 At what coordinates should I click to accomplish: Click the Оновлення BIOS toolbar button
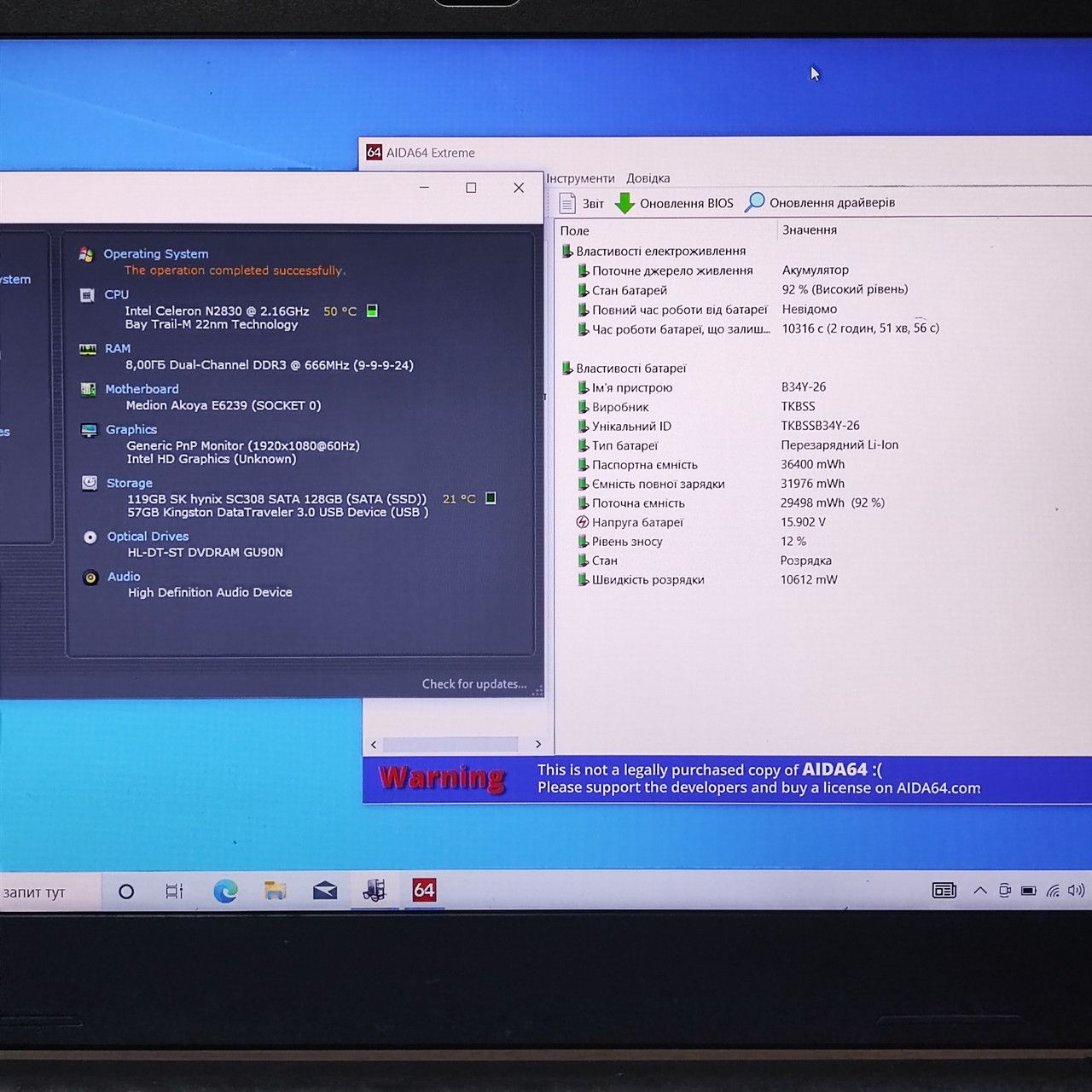(674, 203)
